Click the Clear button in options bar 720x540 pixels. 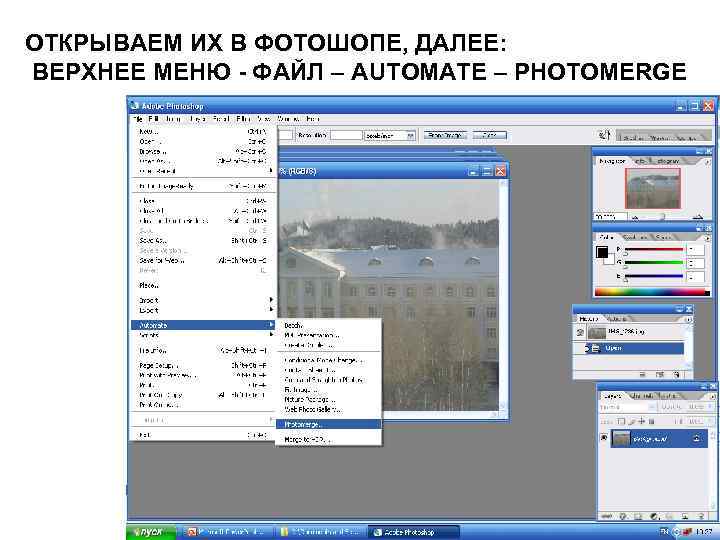[489, 135]
